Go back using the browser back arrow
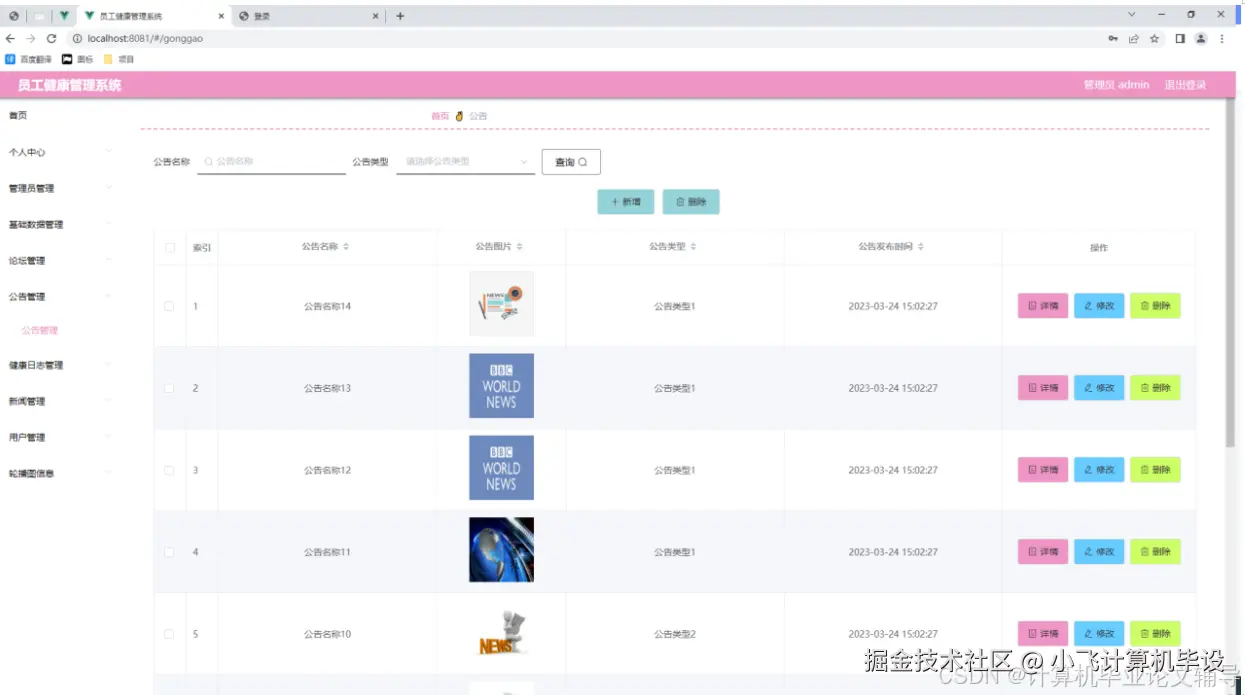Viewport: 1245px width, 695px height. (x=11, y=38)
